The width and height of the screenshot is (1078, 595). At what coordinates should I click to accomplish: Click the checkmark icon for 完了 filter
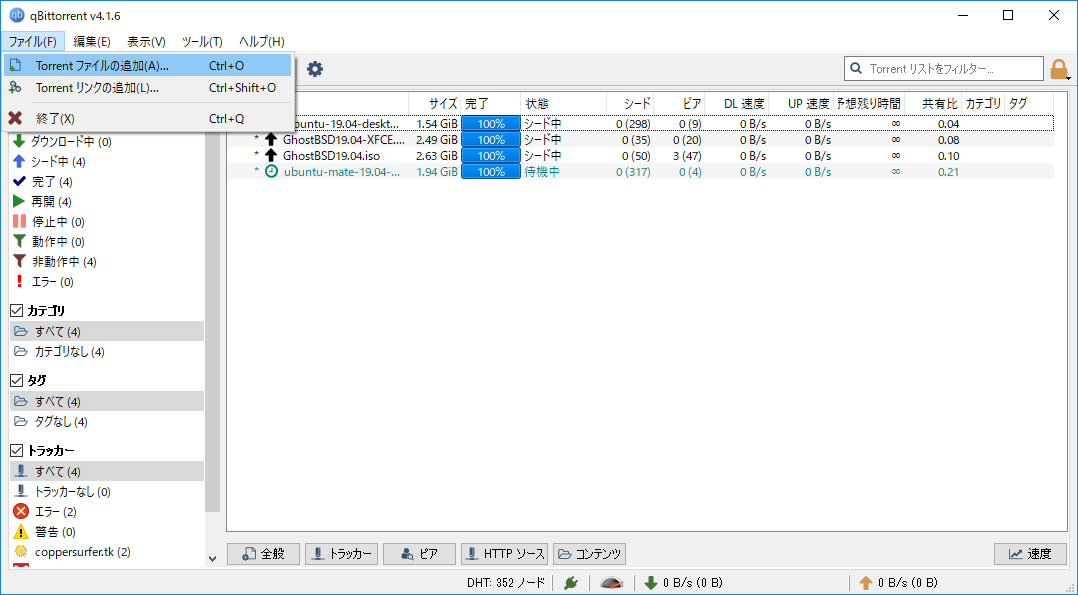pyautogui.click(x=20, y=182)
